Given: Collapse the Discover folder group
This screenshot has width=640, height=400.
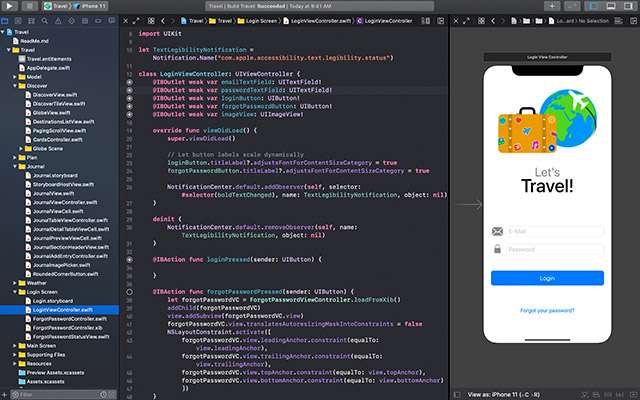Looking at the screenshot, I should 16,86.
